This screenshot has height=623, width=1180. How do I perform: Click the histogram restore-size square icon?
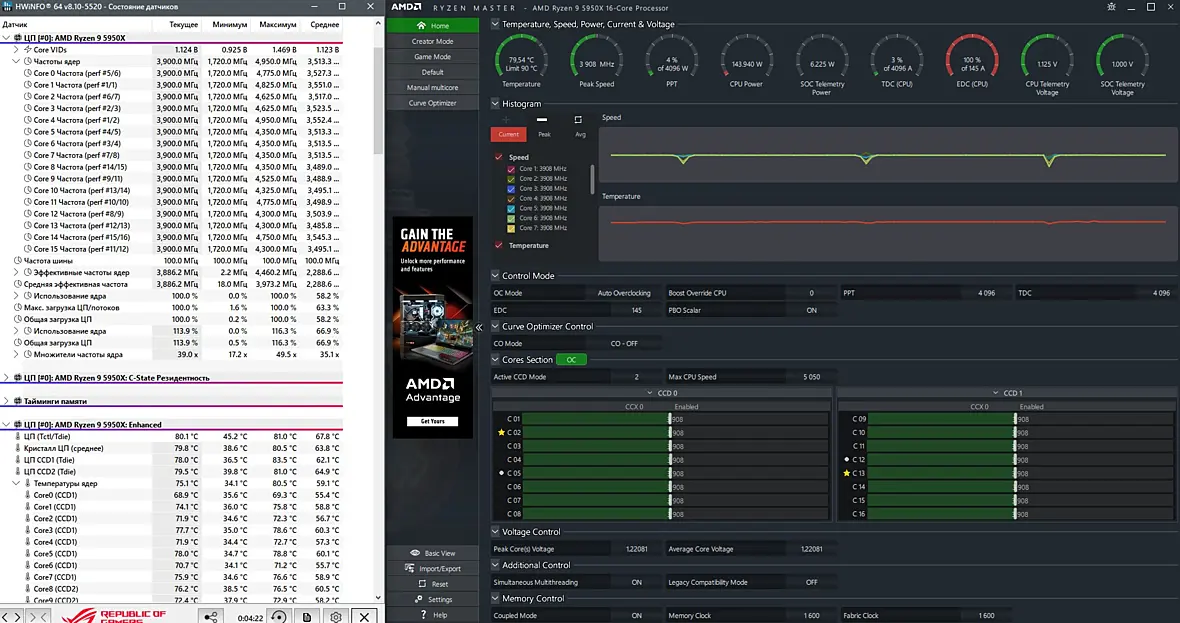coord(578,120)
